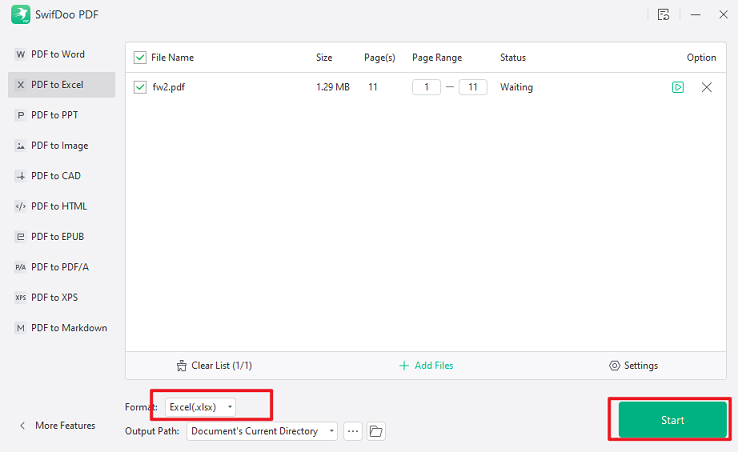
Task: Open the Format Excel(.xlsx) dropdown
Action: click(x=200, y=407)
